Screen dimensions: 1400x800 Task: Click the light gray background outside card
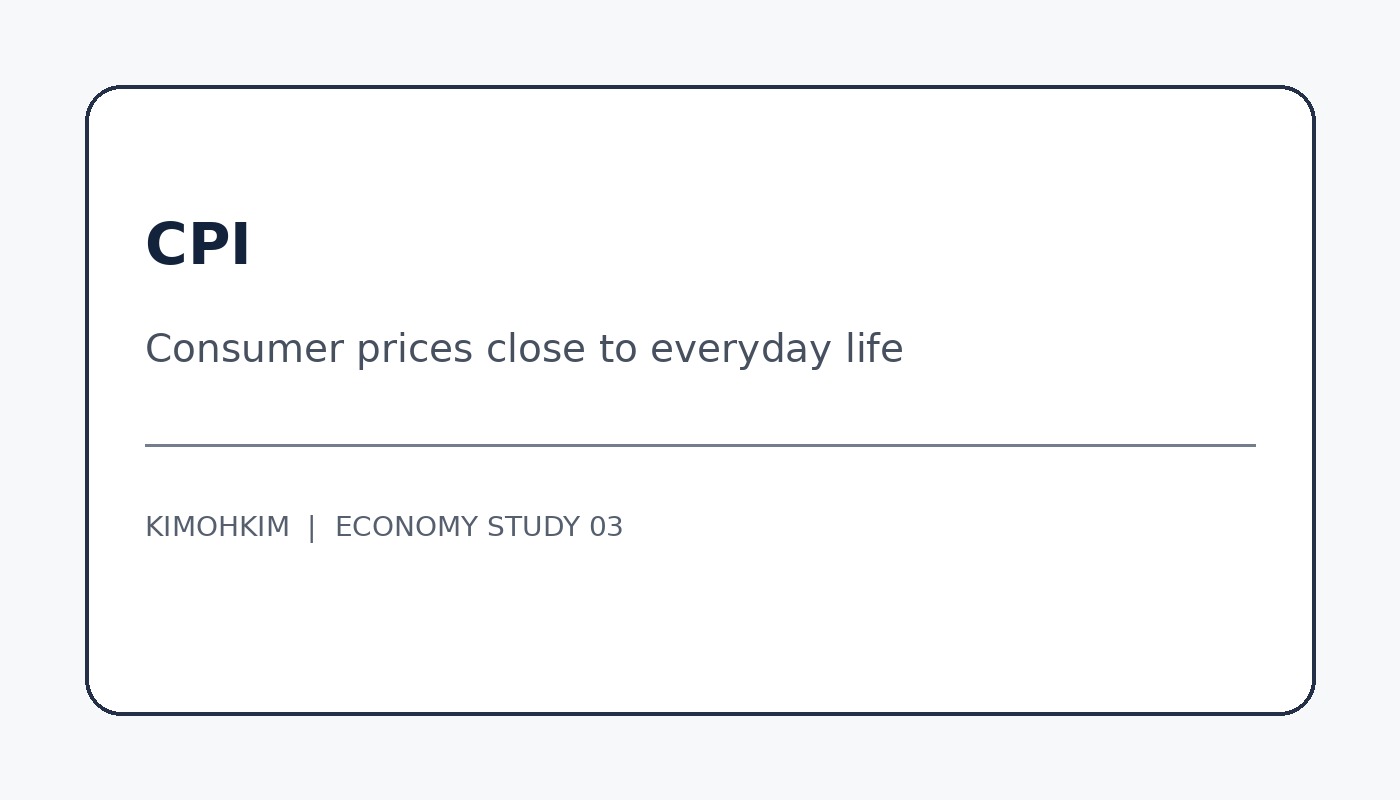[700, 40]
